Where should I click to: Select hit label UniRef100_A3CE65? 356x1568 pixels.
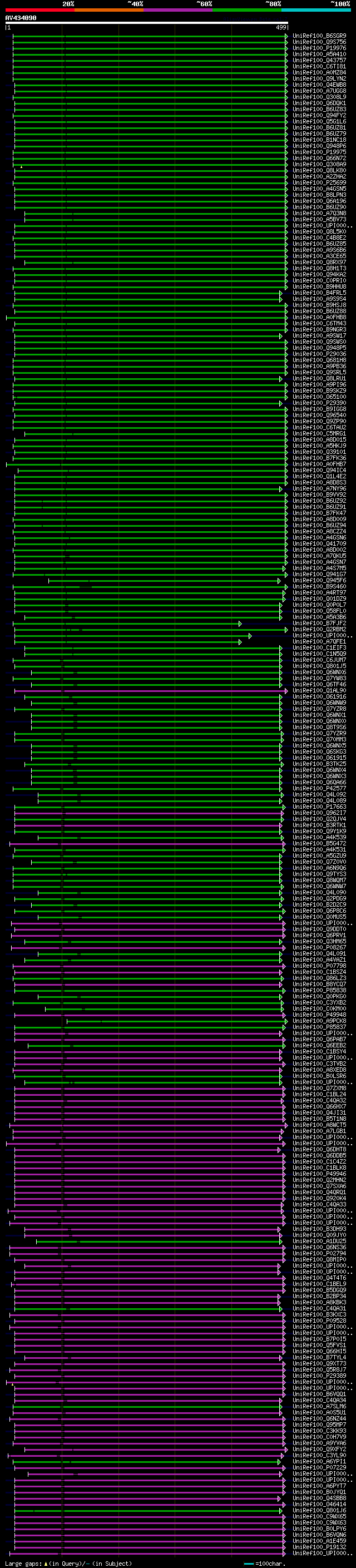[x=319, y=256]
